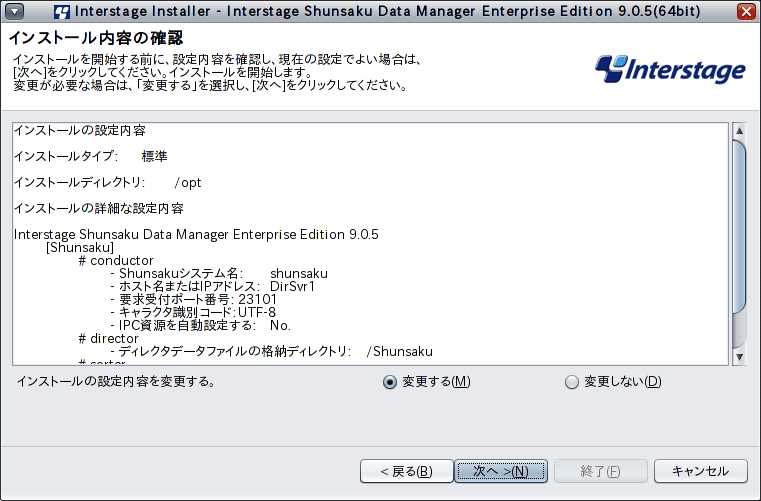Open the window menu arrow in title bar
Image resolution: width=761 pixels, height=501 pixels.
tap(15, 11)
